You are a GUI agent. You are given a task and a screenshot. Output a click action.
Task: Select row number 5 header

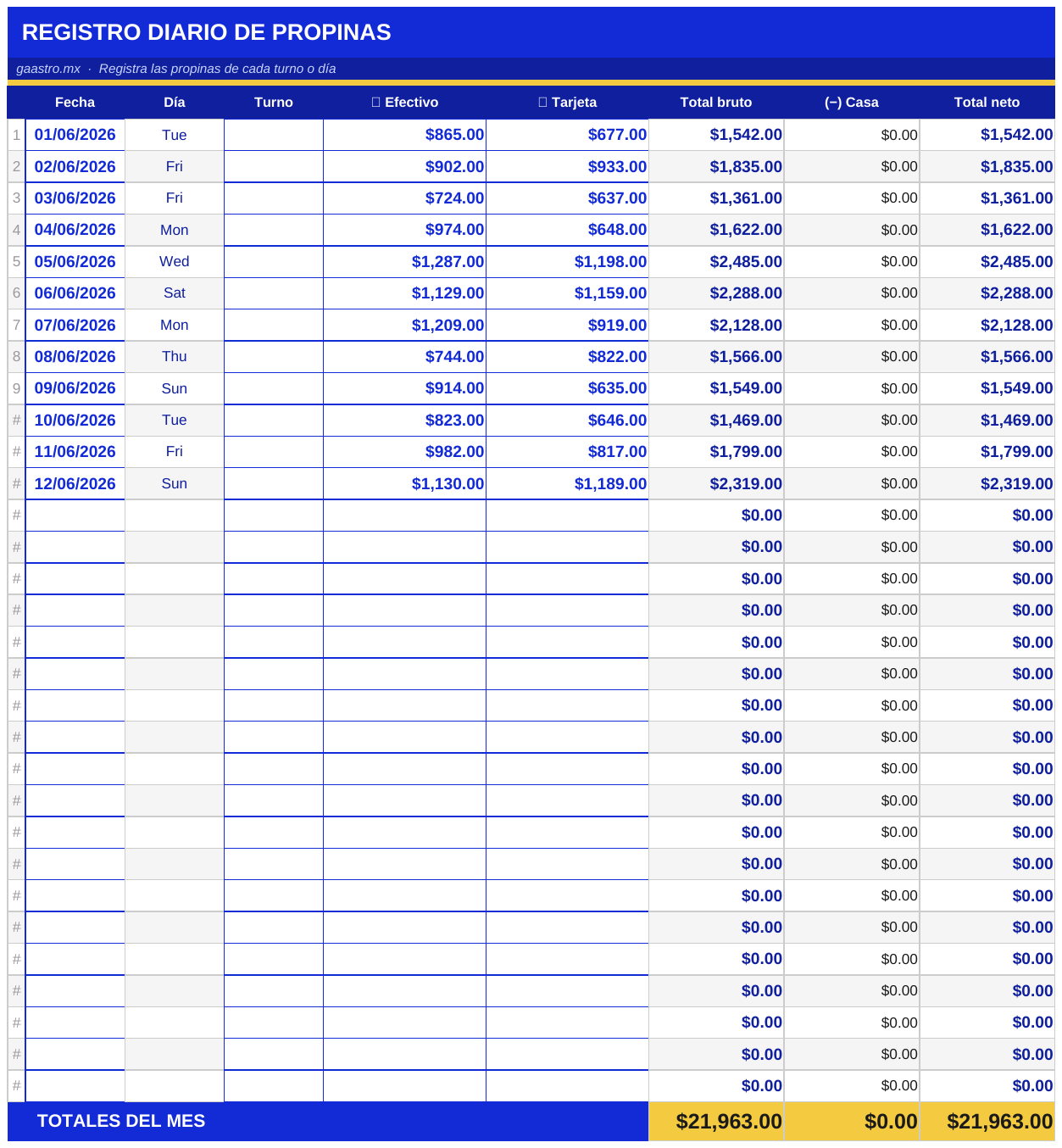[x=16, y=261]
